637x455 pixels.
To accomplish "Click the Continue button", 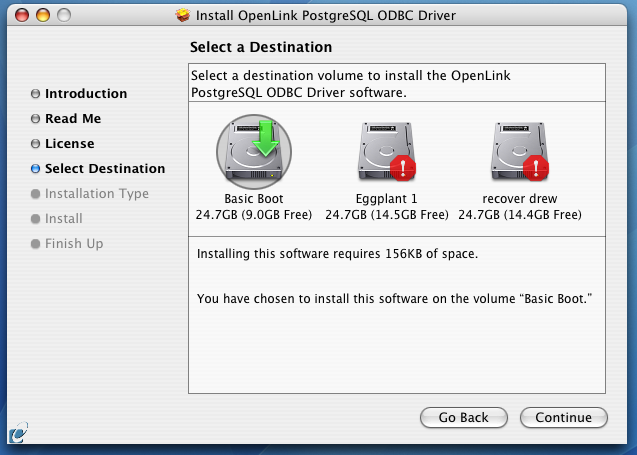I will pos(563,418).
